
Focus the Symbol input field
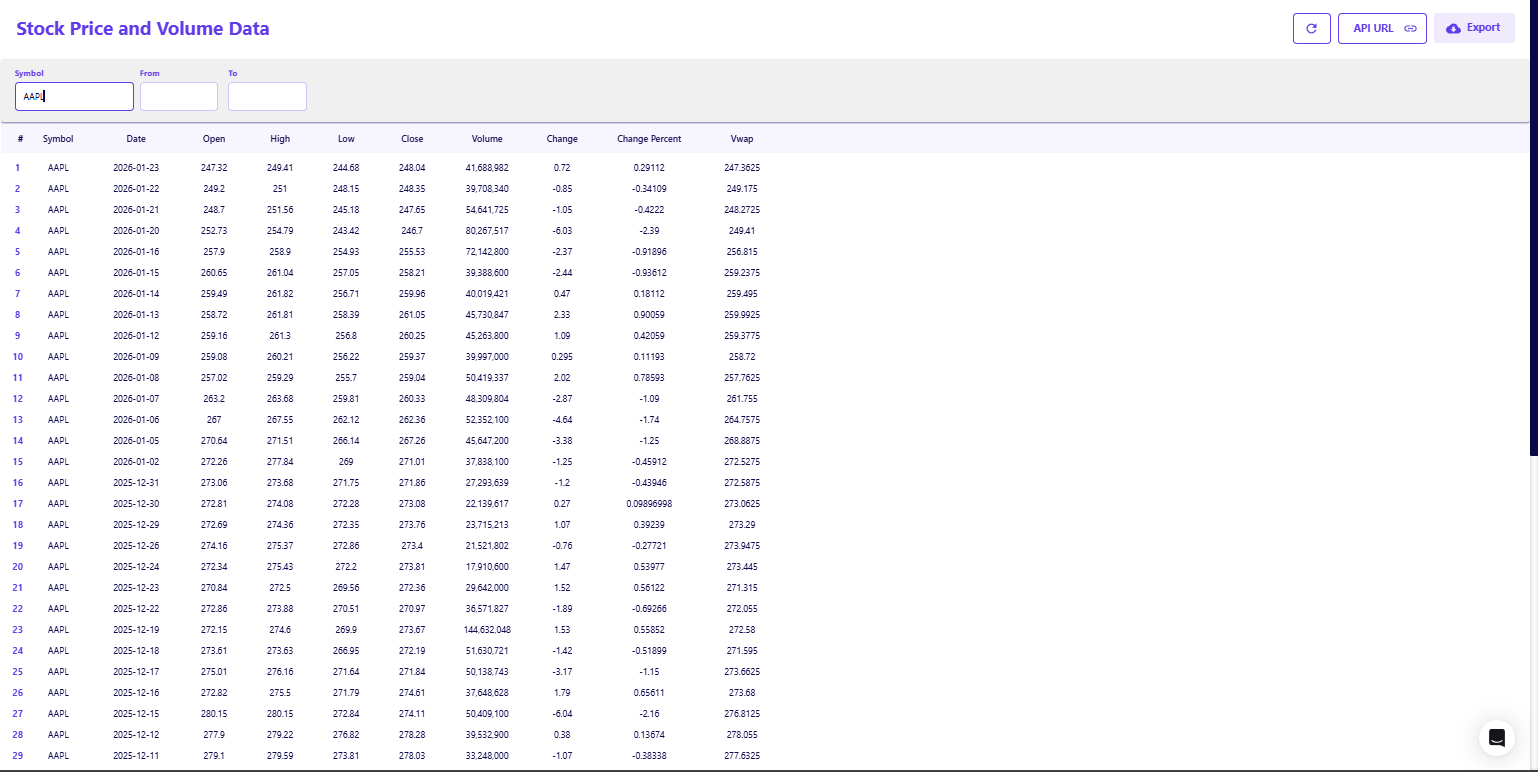pyautogui.click(x=74, y=96)
